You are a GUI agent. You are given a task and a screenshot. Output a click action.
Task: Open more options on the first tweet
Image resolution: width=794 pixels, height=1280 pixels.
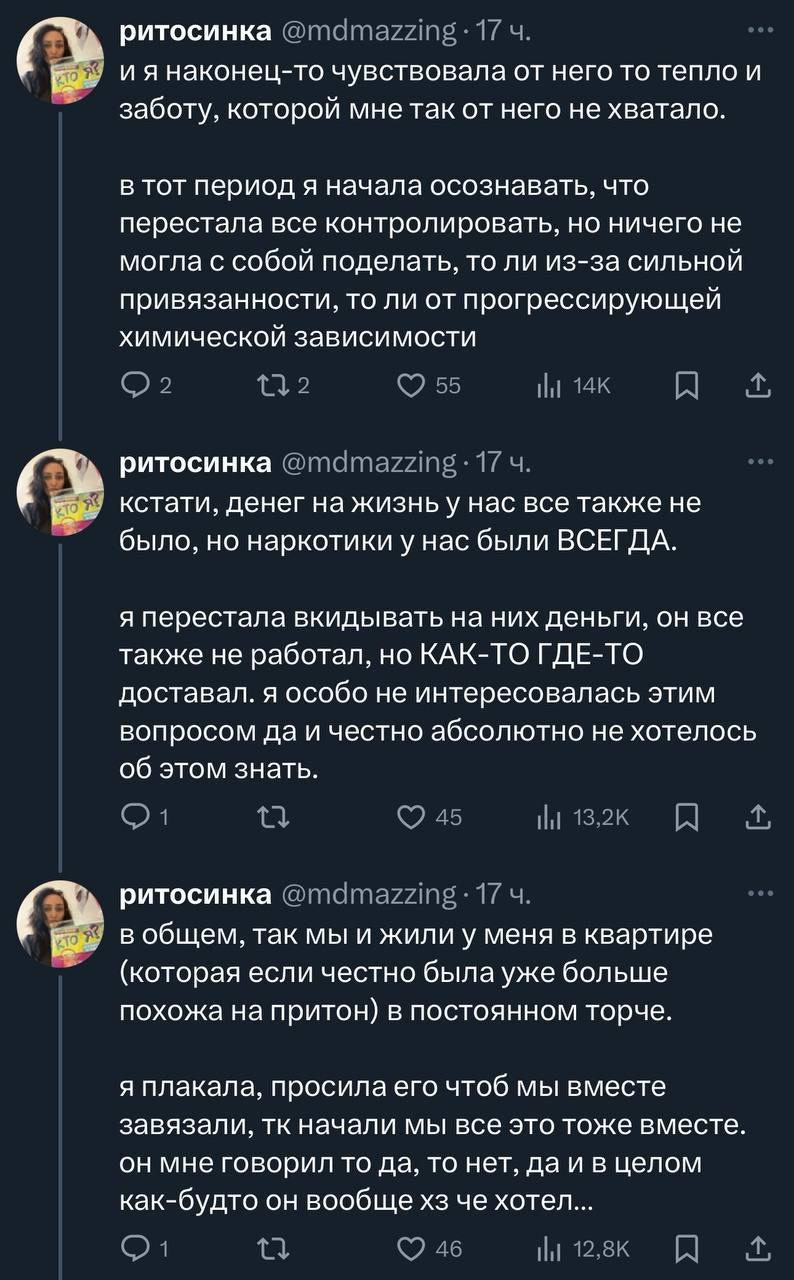tap(760, 31)
